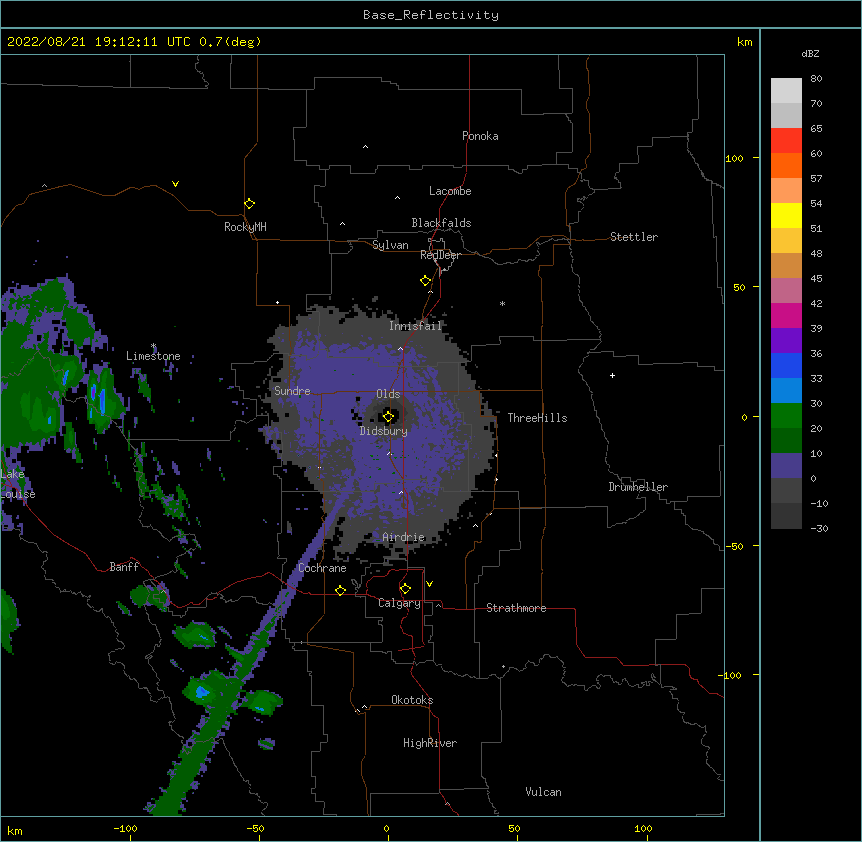Click the 2022/08/21 19:12:11 UTC timestamp
862x842 pixels.
click(99, 42)
